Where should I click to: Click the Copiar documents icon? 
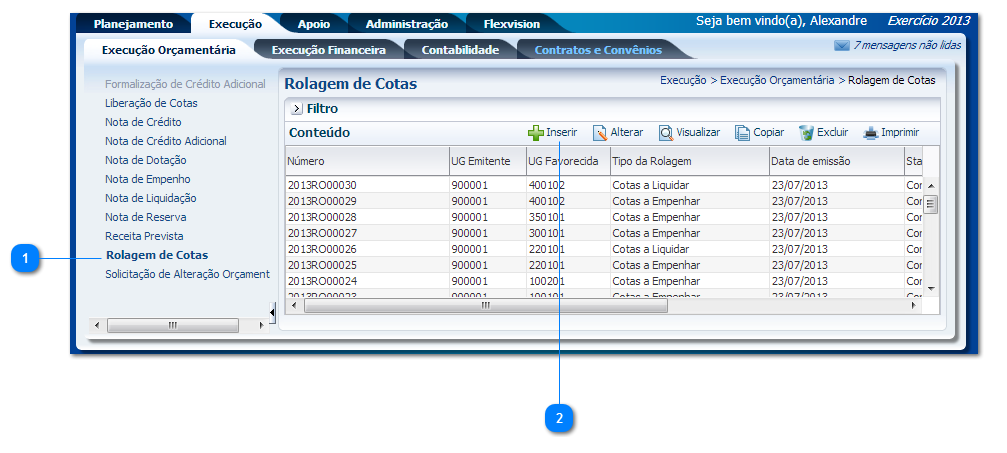click(742, 133)
